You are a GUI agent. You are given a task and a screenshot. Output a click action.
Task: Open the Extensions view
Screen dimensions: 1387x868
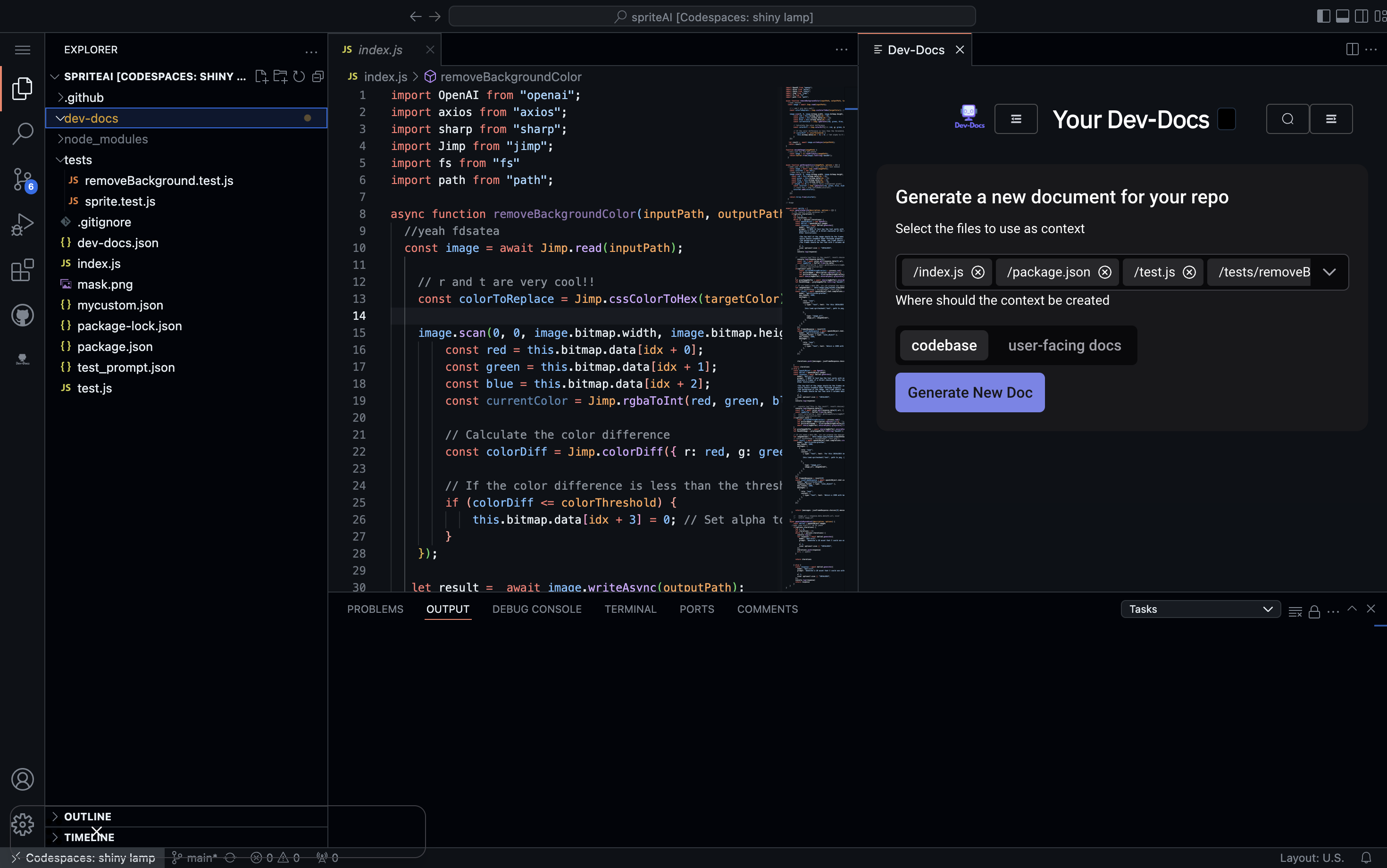[x=22, y=270]
